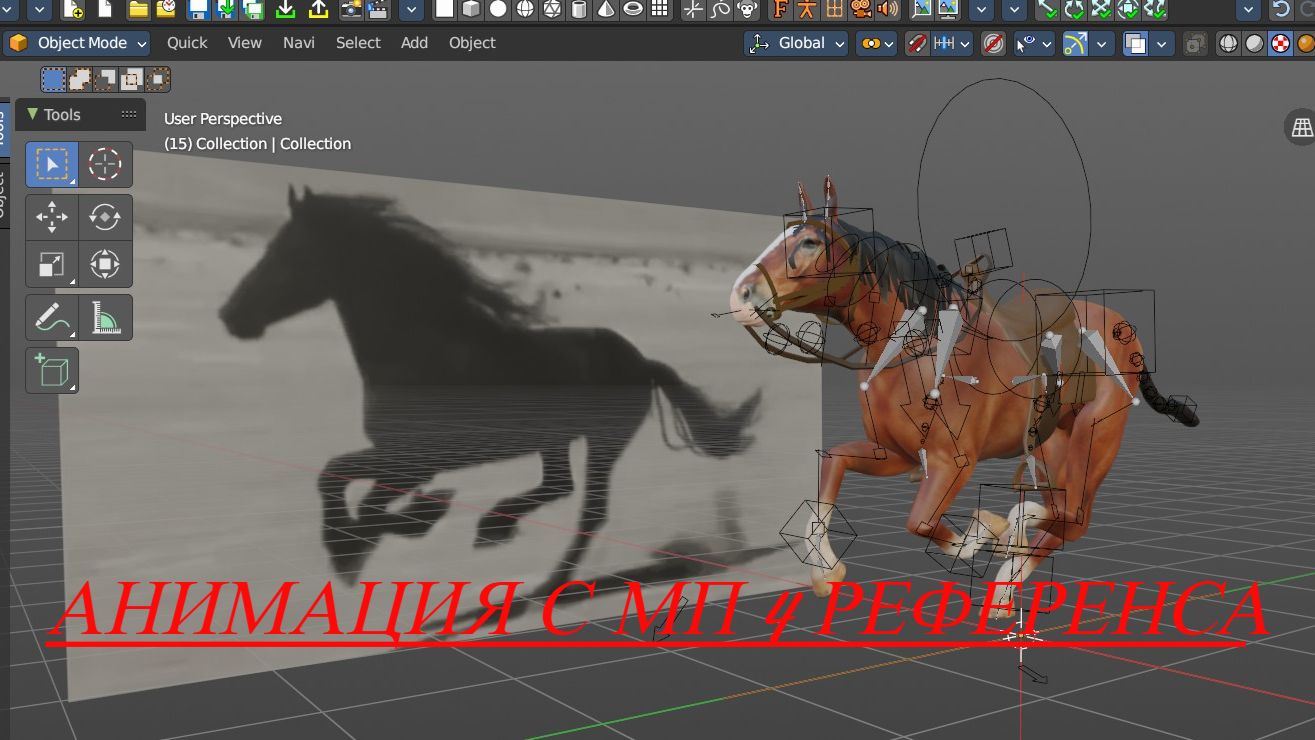The image size is (1315, 740).
Task: Open Global transform orientation dropdown
Action: coord(798,43)
